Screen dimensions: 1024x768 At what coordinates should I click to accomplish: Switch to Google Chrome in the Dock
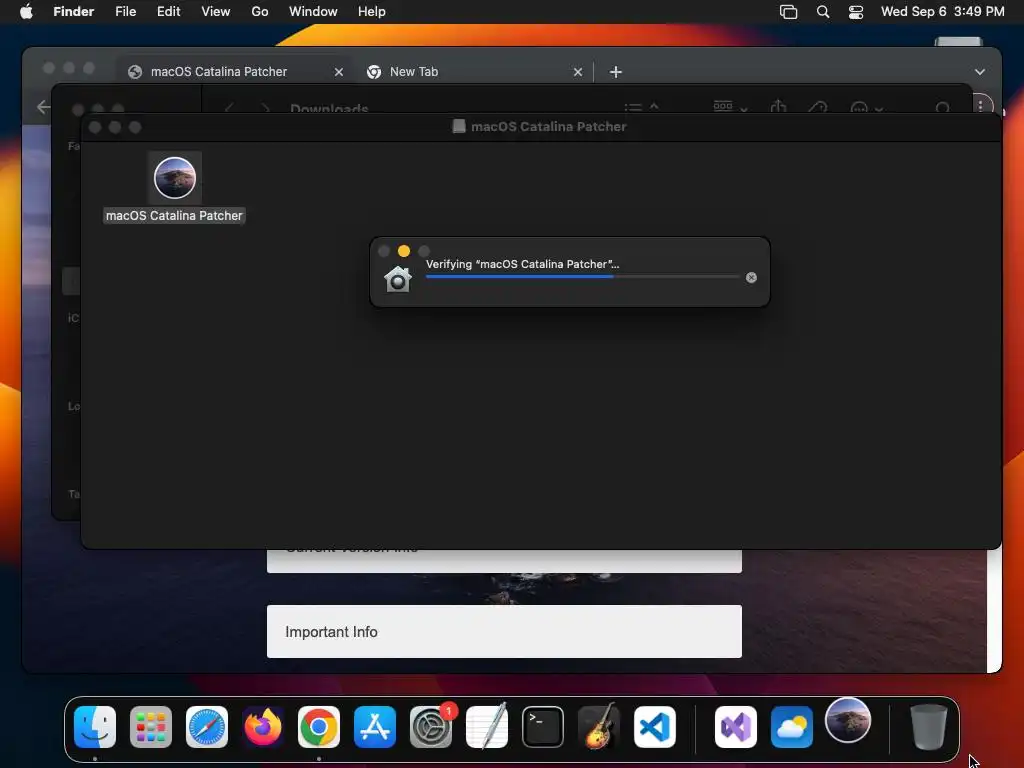click(x=319, y=726)
